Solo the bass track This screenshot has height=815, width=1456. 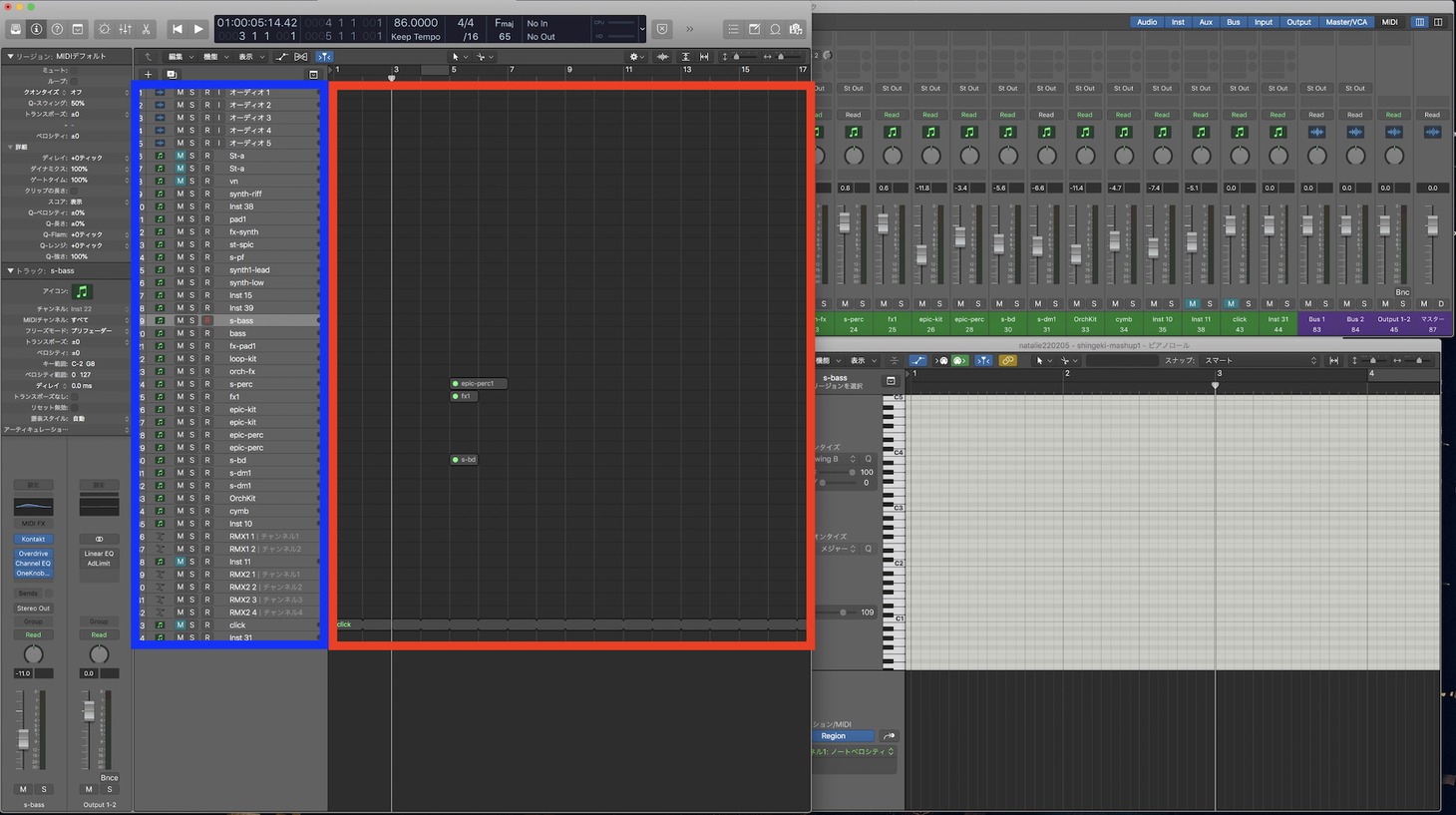click(x=192, y=333)
